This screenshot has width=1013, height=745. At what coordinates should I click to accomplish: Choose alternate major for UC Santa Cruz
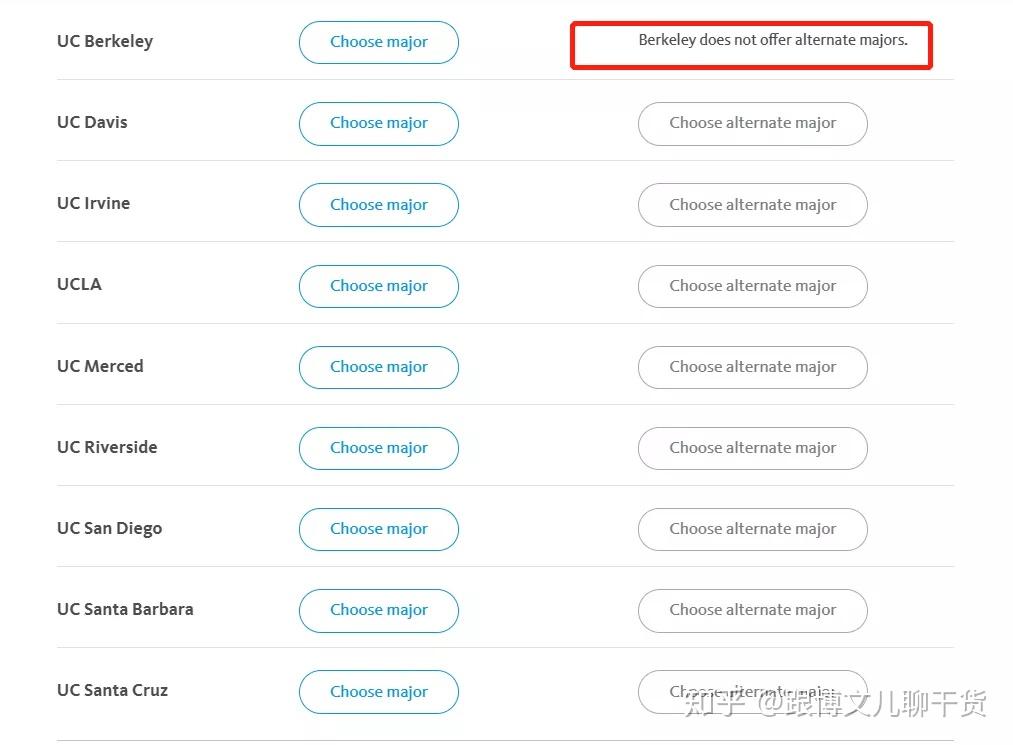752,691
